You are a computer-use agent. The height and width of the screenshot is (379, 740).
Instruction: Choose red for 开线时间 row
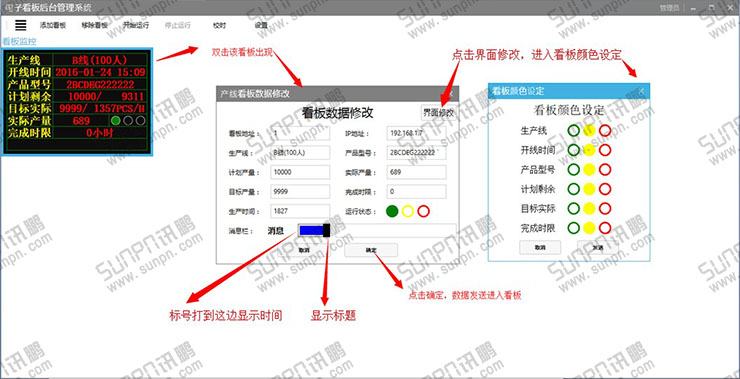pyautogui.click(x=605, y=150)
